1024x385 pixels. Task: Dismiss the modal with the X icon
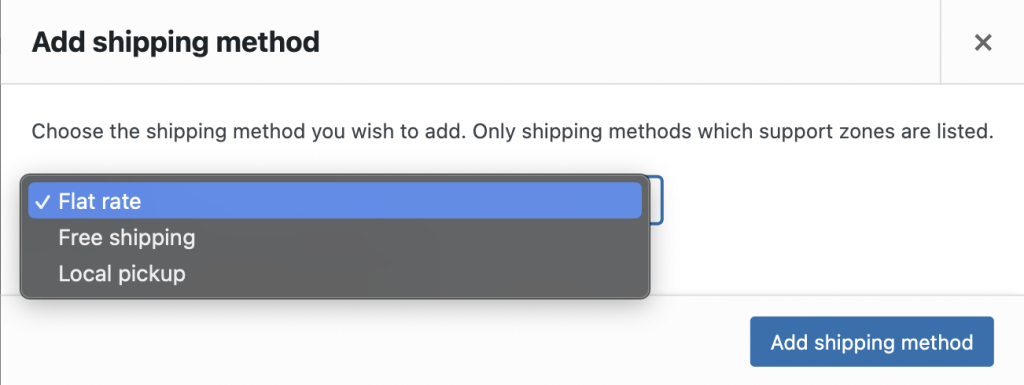click(x=983, y=42)
